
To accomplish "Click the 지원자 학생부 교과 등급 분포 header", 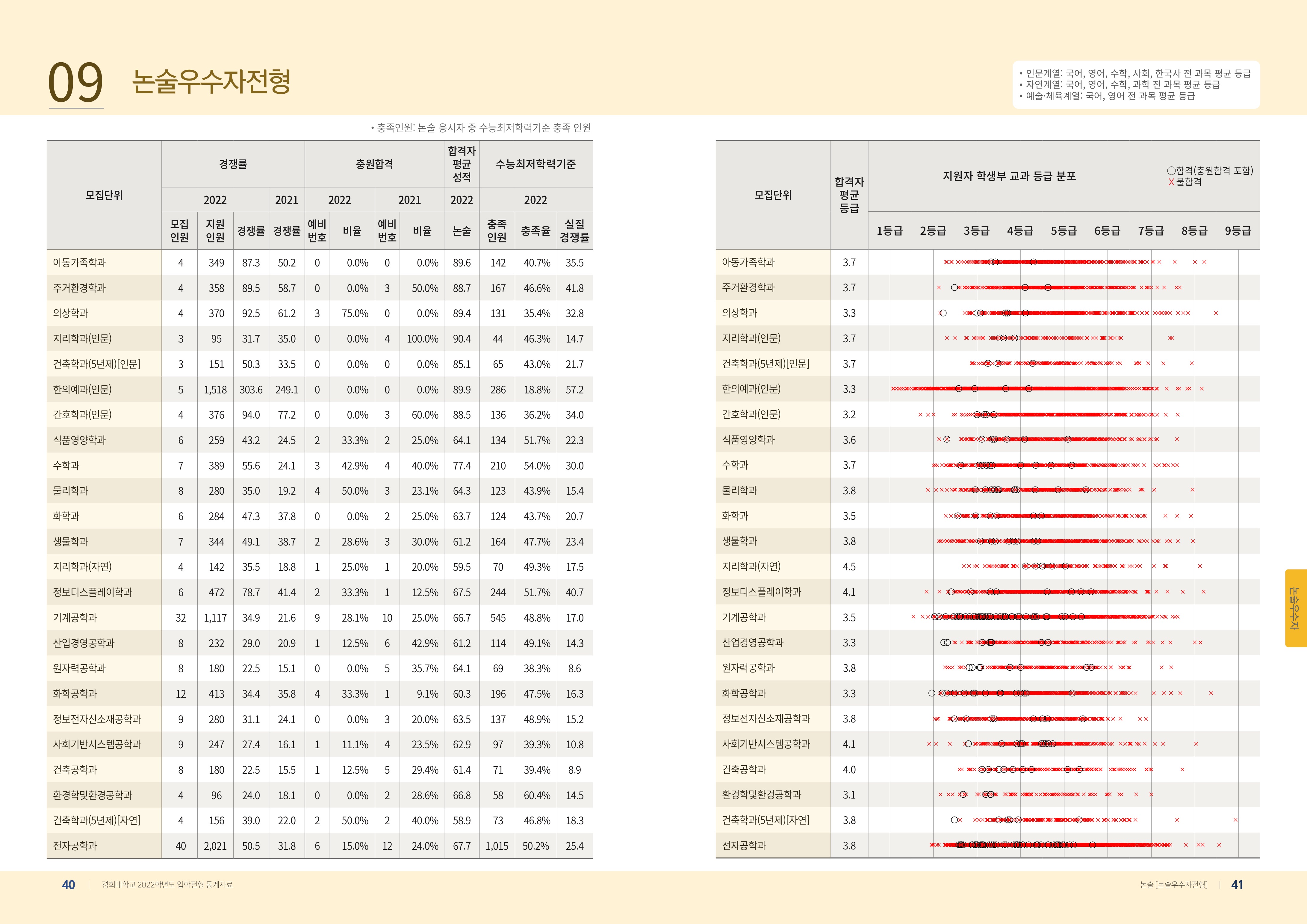I will (1009, 176).
